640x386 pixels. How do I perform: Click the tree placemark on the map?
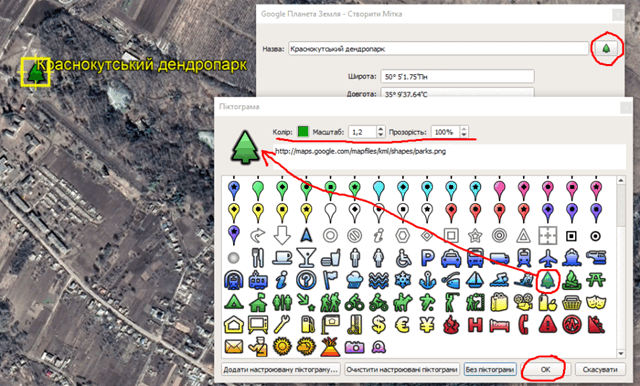[x=36, y=73]
